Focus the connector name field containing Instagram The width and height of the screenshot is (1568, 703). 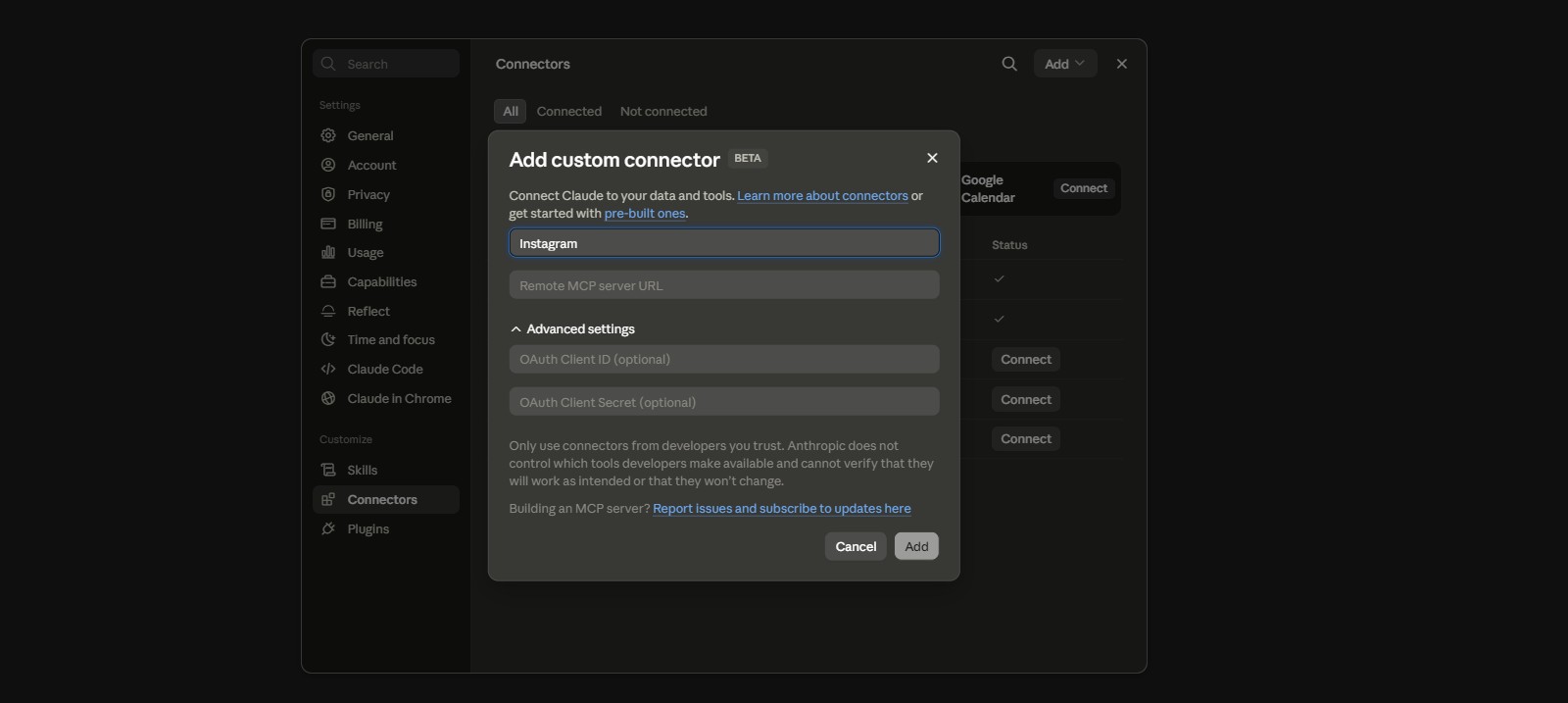(724, 243)
